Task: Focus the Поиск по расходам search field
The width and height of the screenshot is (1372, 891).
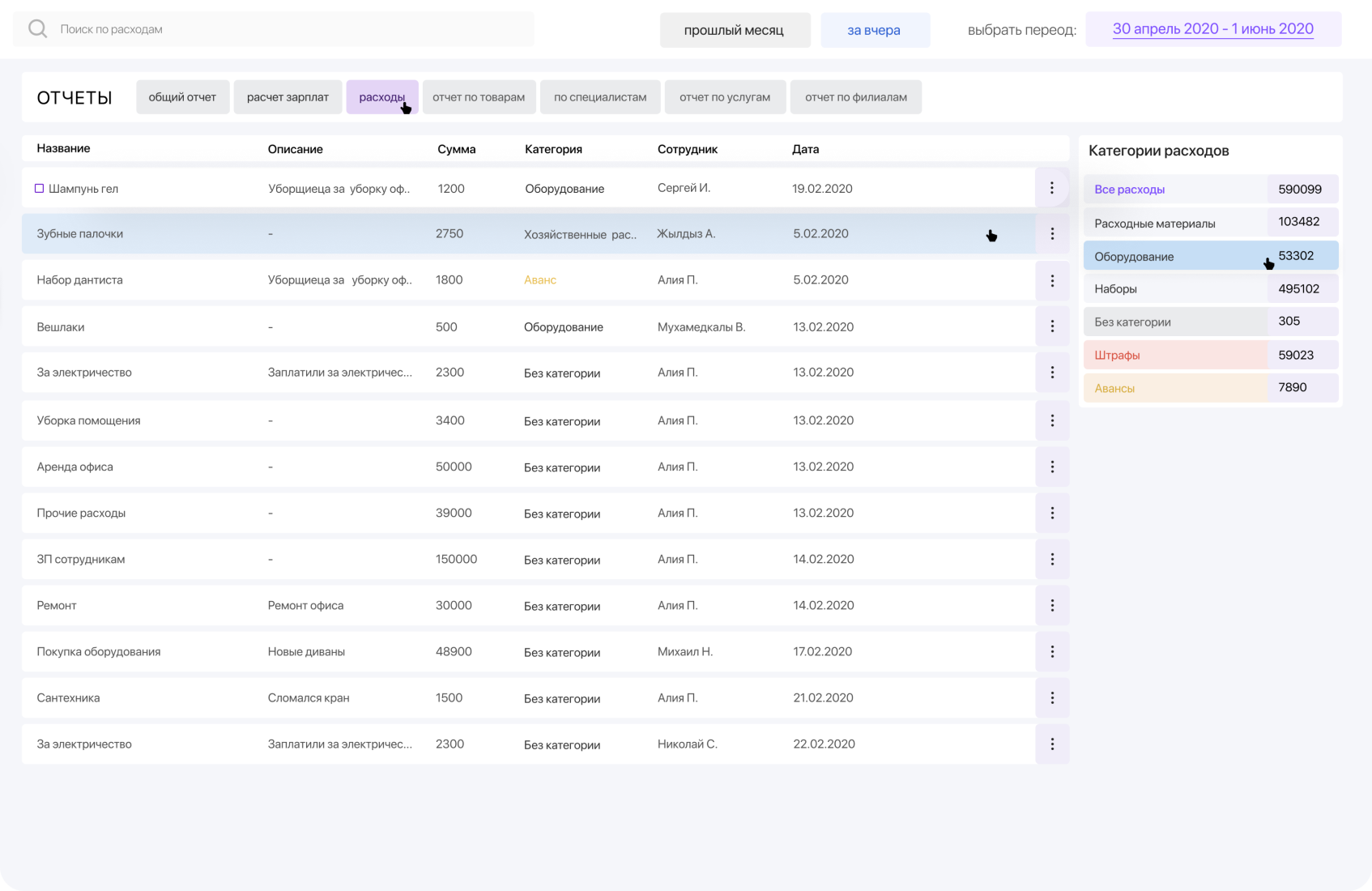Action: tap(292, 29)
